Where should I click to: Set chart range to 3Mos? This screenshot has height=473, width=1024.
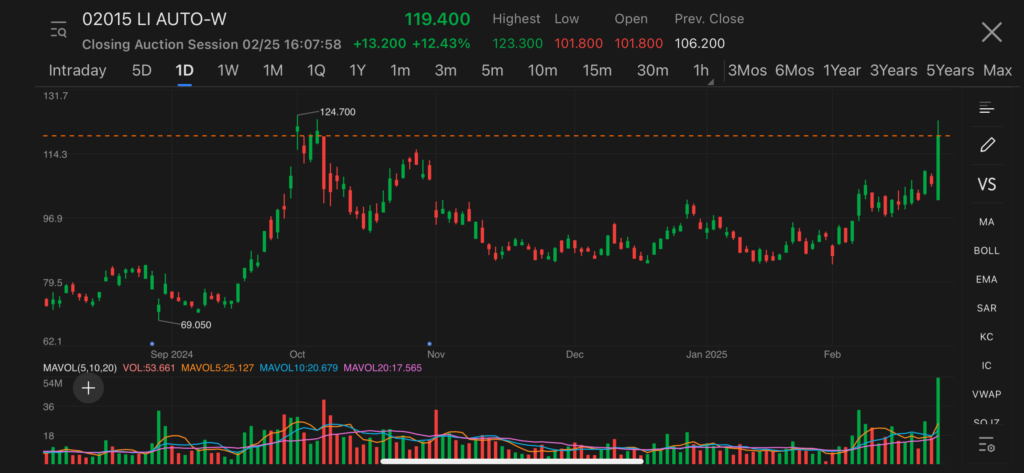point(747,71)
